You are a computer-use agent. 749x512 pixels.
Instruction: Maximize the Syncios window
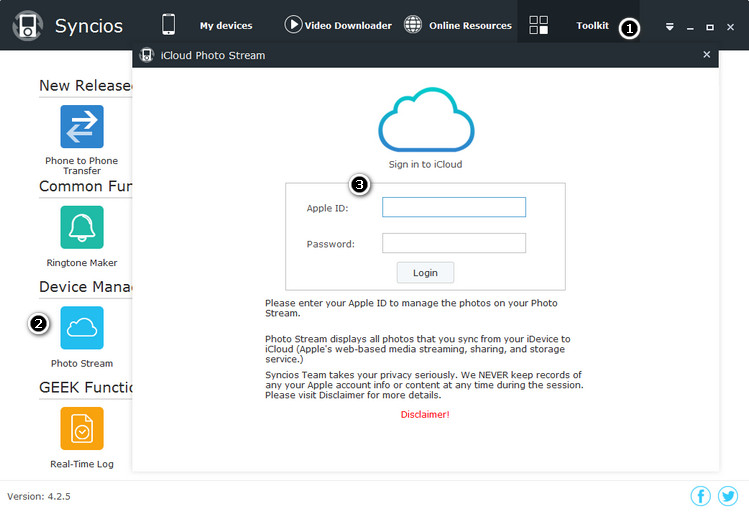point(710,28)
